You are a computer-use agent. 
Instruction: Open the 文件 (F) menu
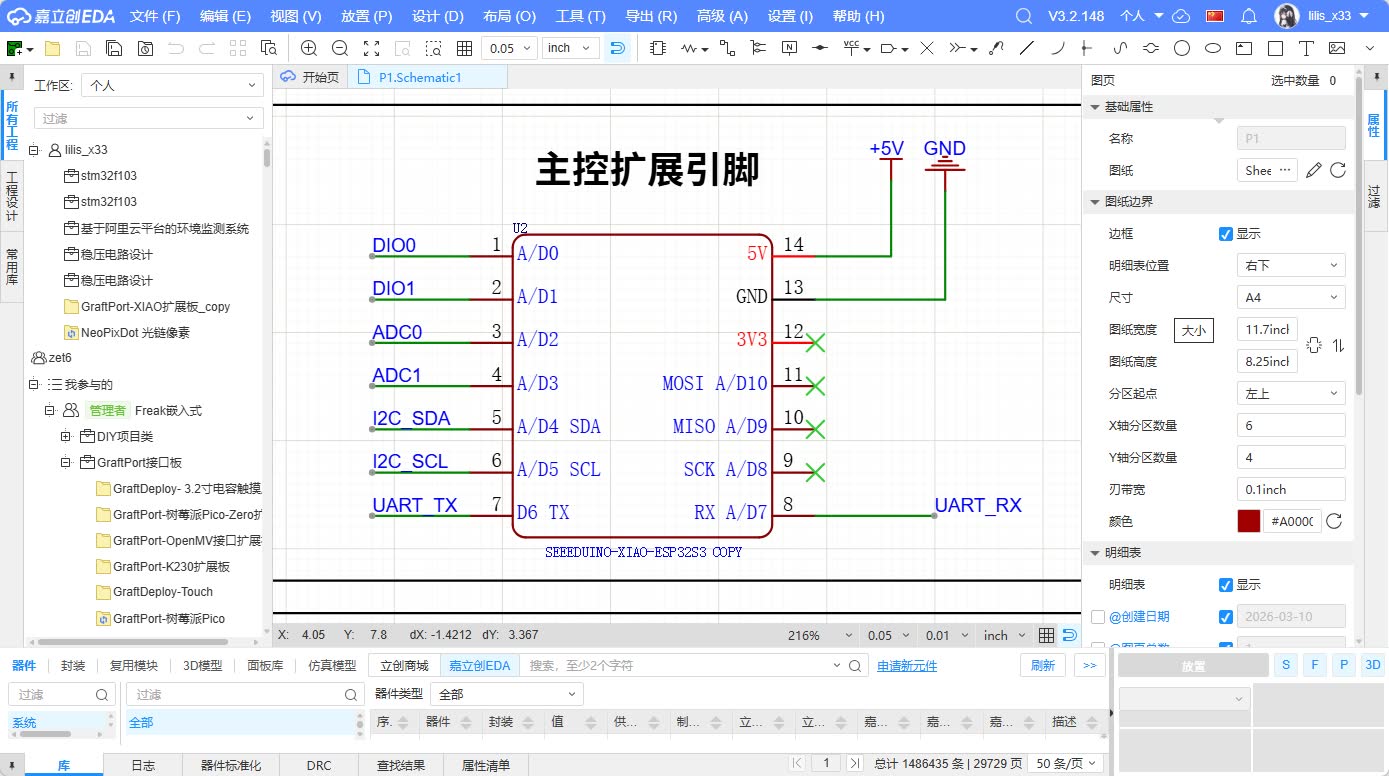tap(155, 16)
